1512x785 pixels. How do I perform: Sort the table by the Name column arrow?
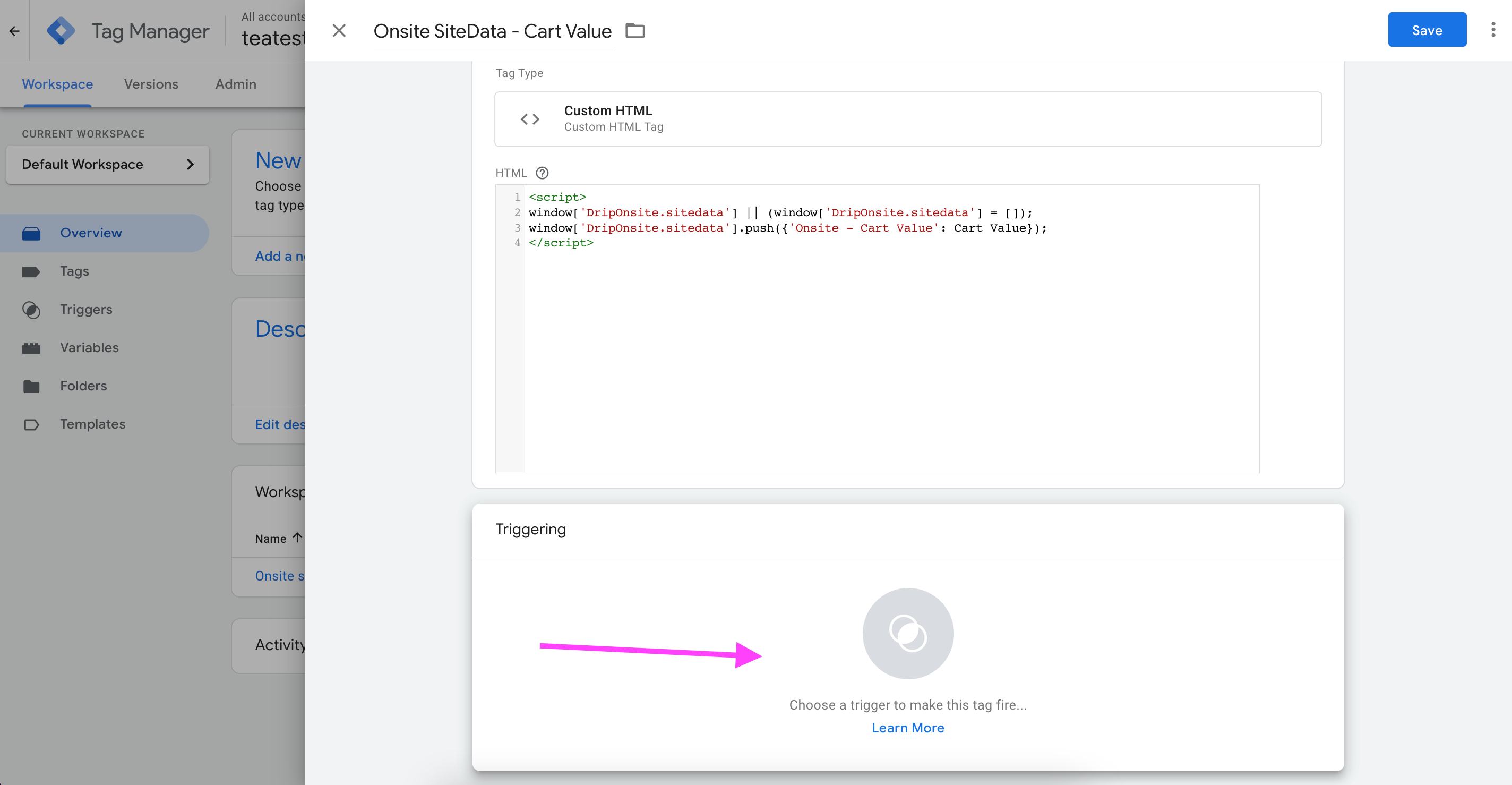298,537
